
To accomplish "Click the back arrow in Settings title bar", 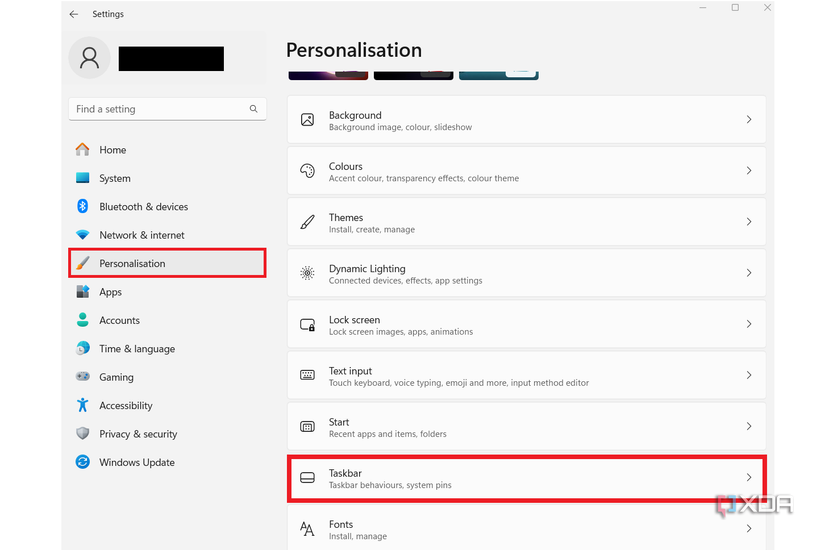I will 74,14.
